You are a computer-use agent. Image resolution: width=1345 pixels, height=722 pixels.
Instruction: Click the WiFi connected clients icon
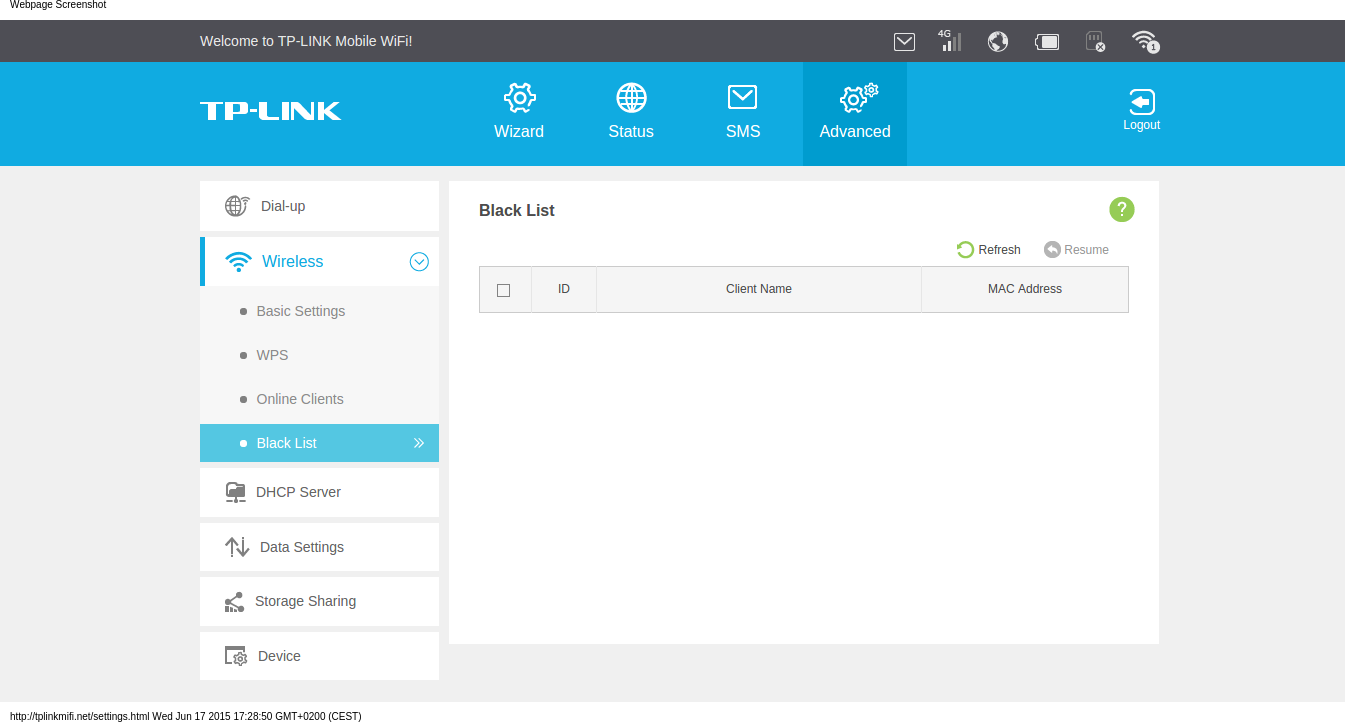[1145, 41]
